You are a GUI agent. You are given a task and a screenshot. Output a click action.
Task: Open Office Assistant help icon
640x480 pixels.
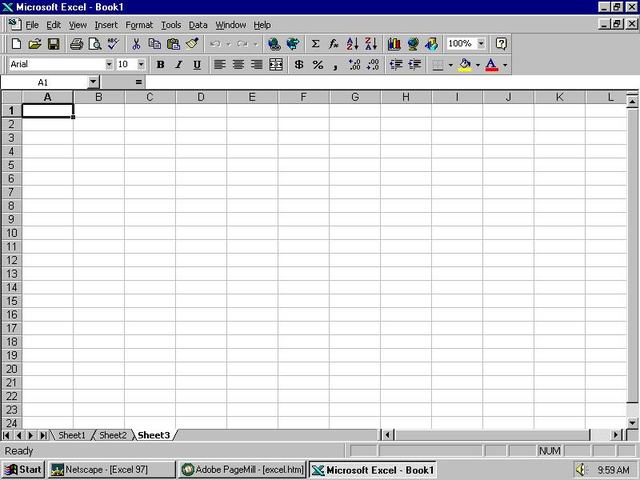click(501, 44)
